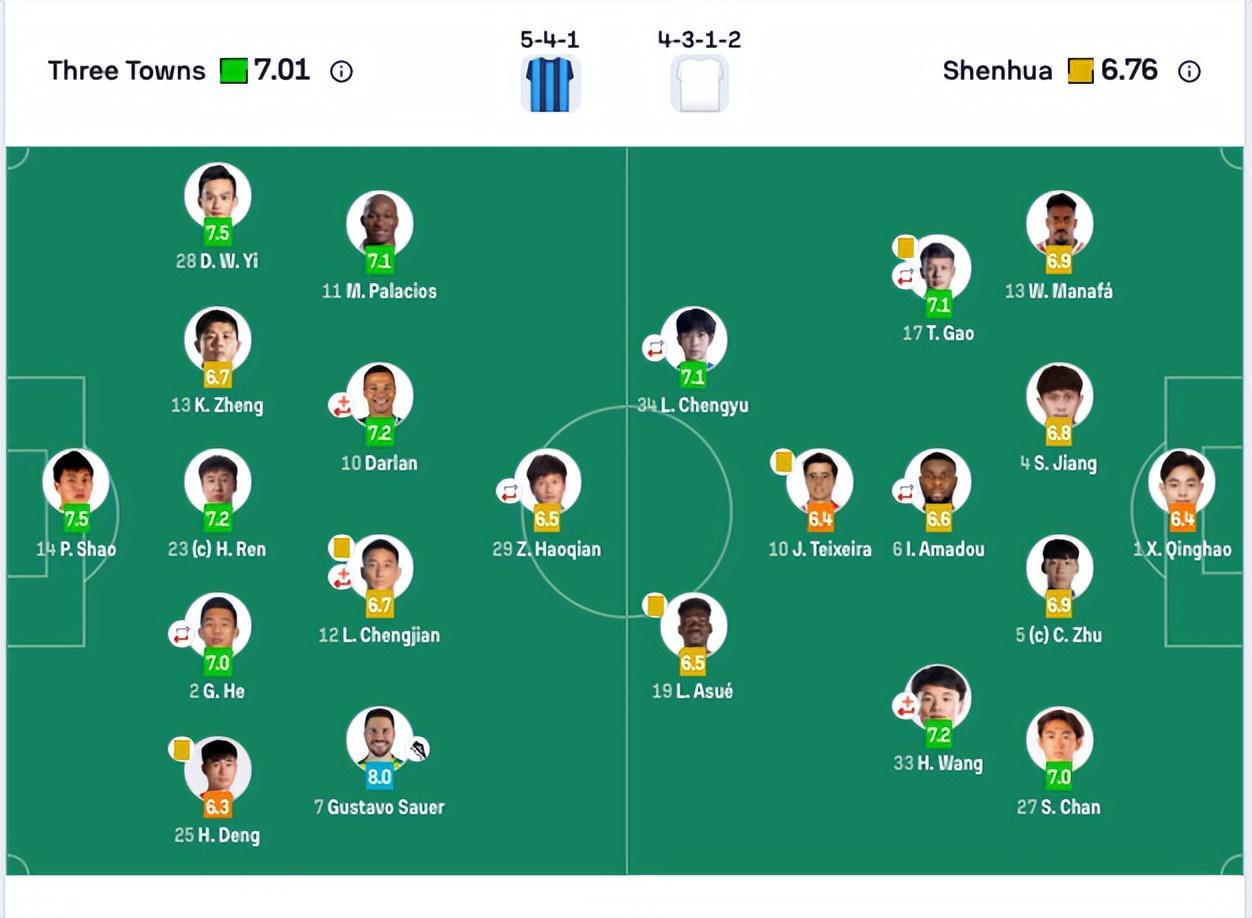
Task: Click the boot icon beside Gustavo Sauer
Action: tap(418, 749)
